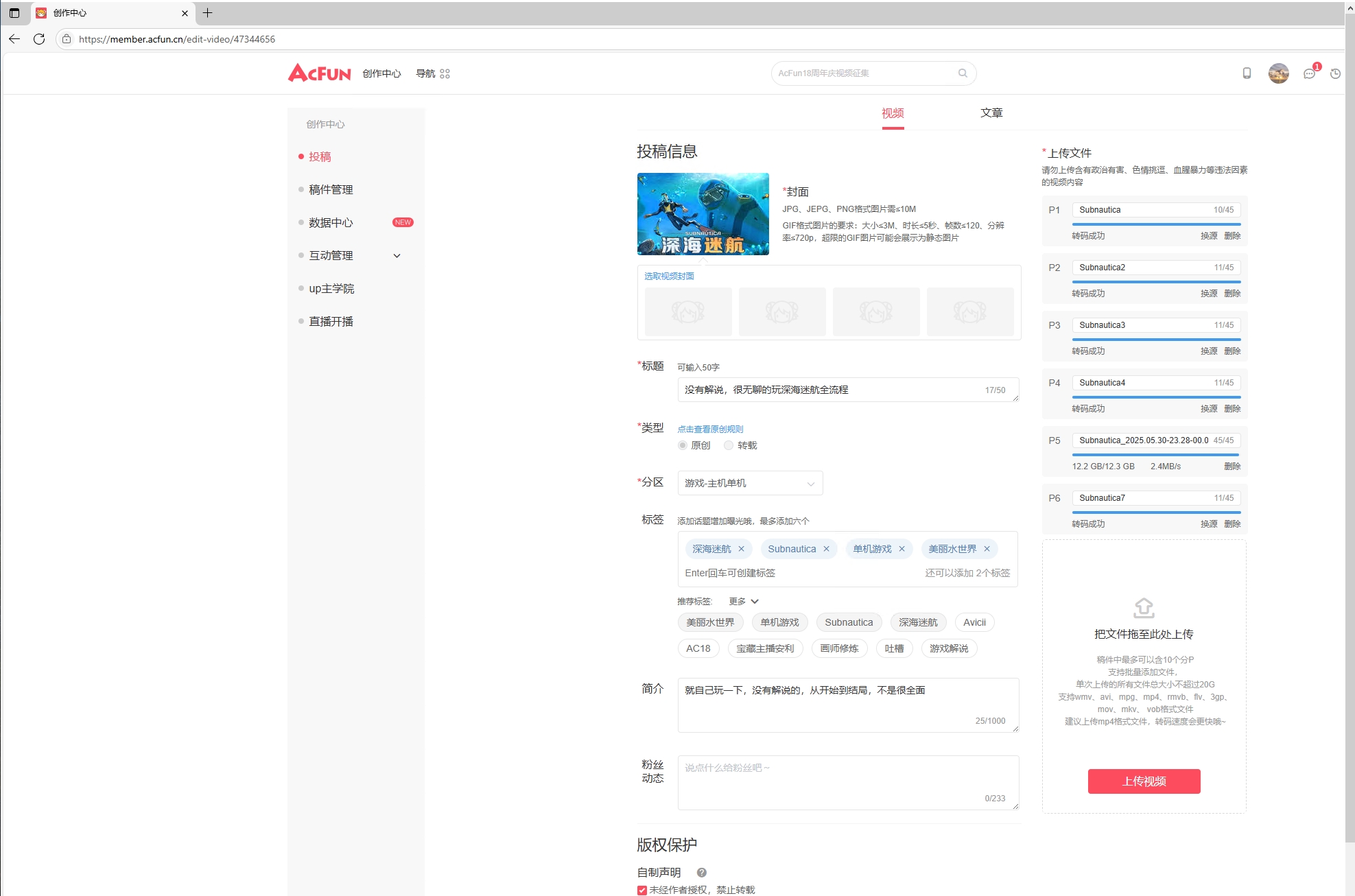Select 原创 type radio button

[683, 445]
